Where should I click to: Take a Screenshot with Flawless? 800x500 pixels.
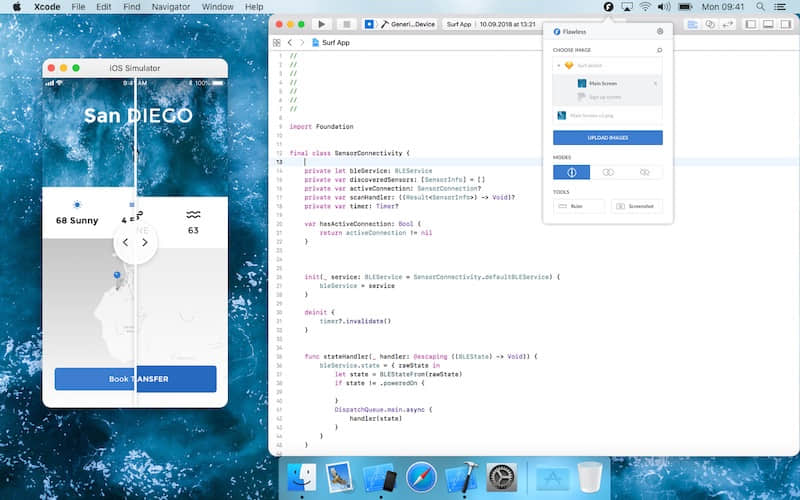tap(637, 206)
